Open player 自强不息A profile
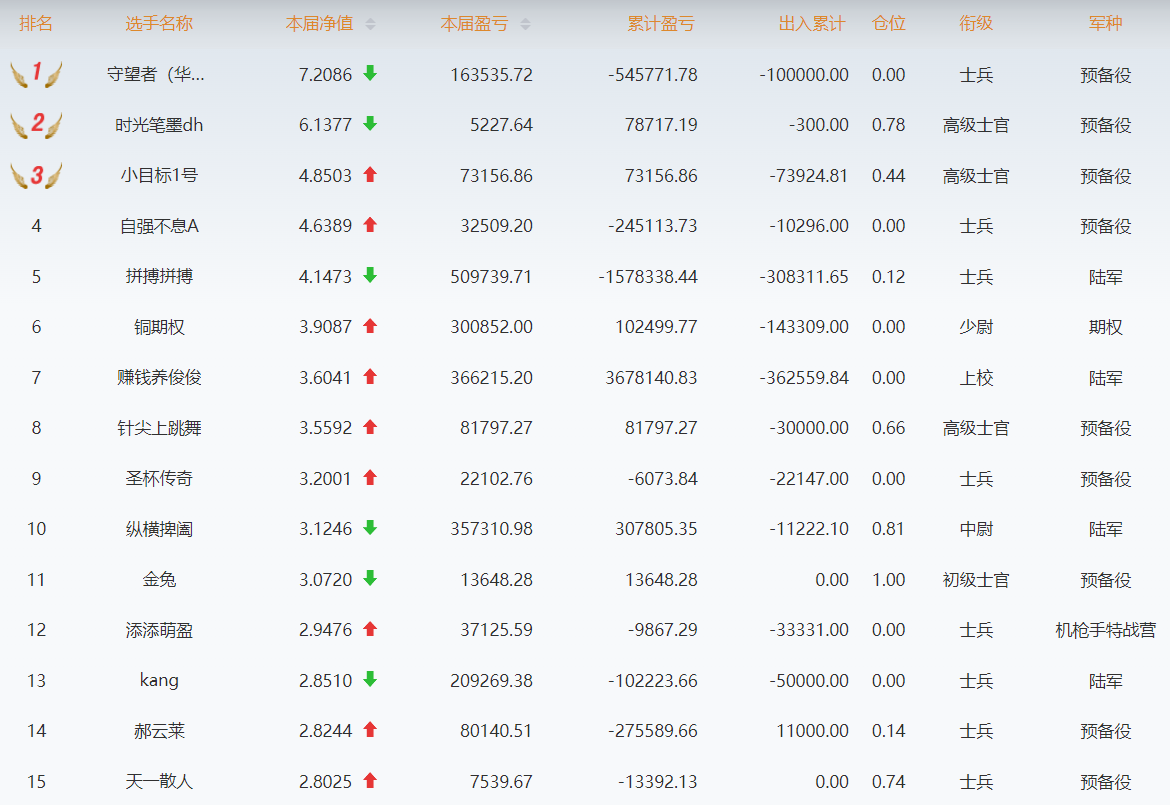This screenshot has width=1170, height=805. coord(159,226)
